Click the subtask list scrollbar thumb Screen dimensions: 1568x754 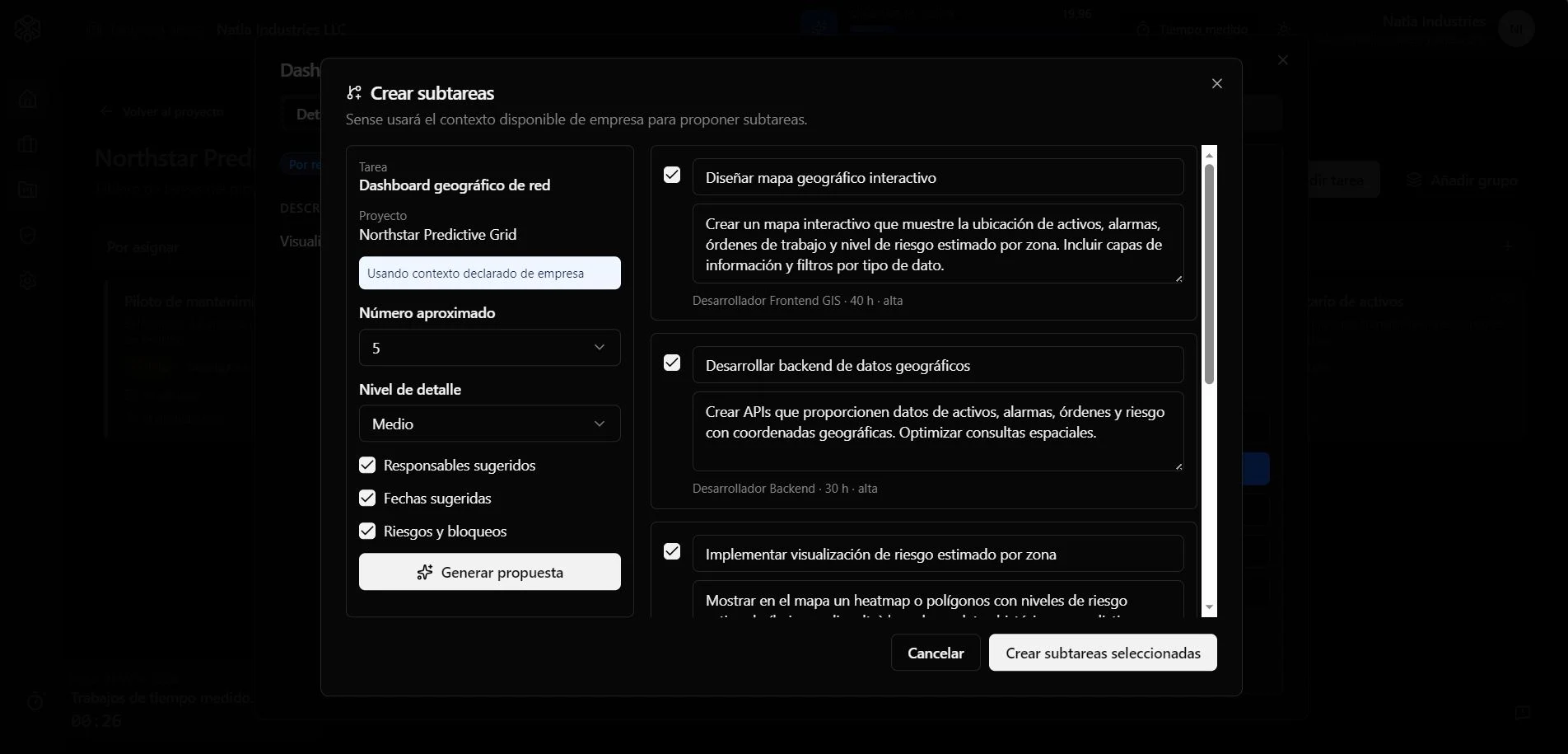coord(1209,274)
